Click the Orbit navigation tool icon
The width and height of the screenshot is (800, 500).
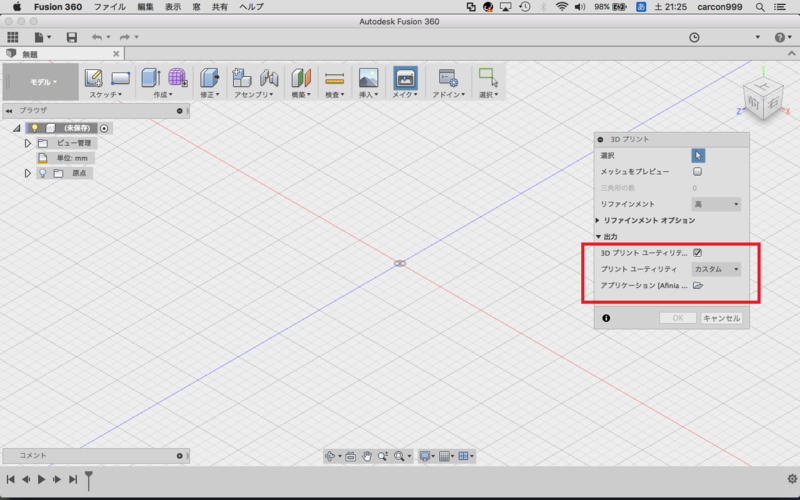pyautogui.click(x=330, y=456)
